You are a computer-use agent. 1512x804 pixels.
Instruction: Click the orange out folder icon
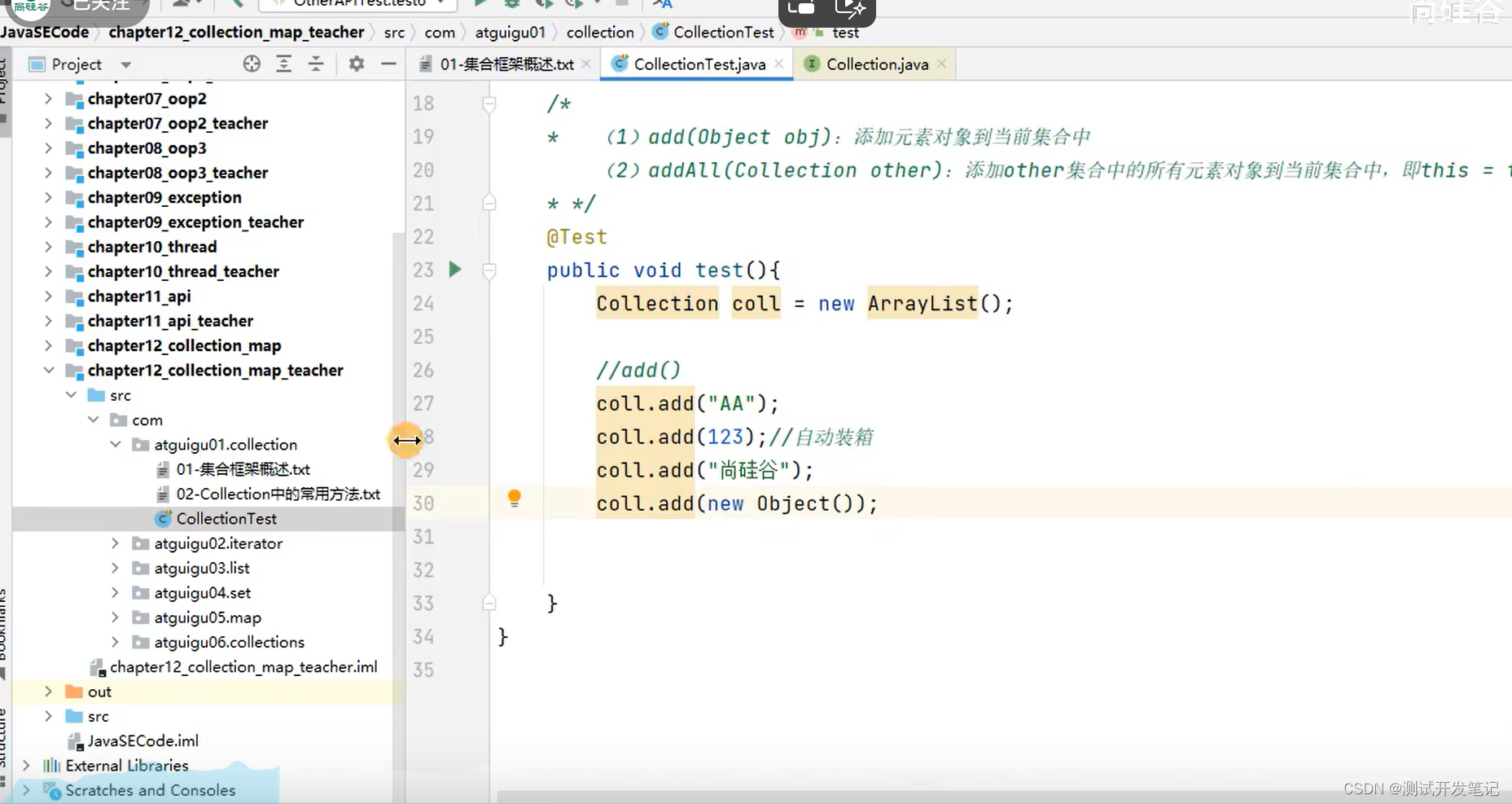(74, 692)
